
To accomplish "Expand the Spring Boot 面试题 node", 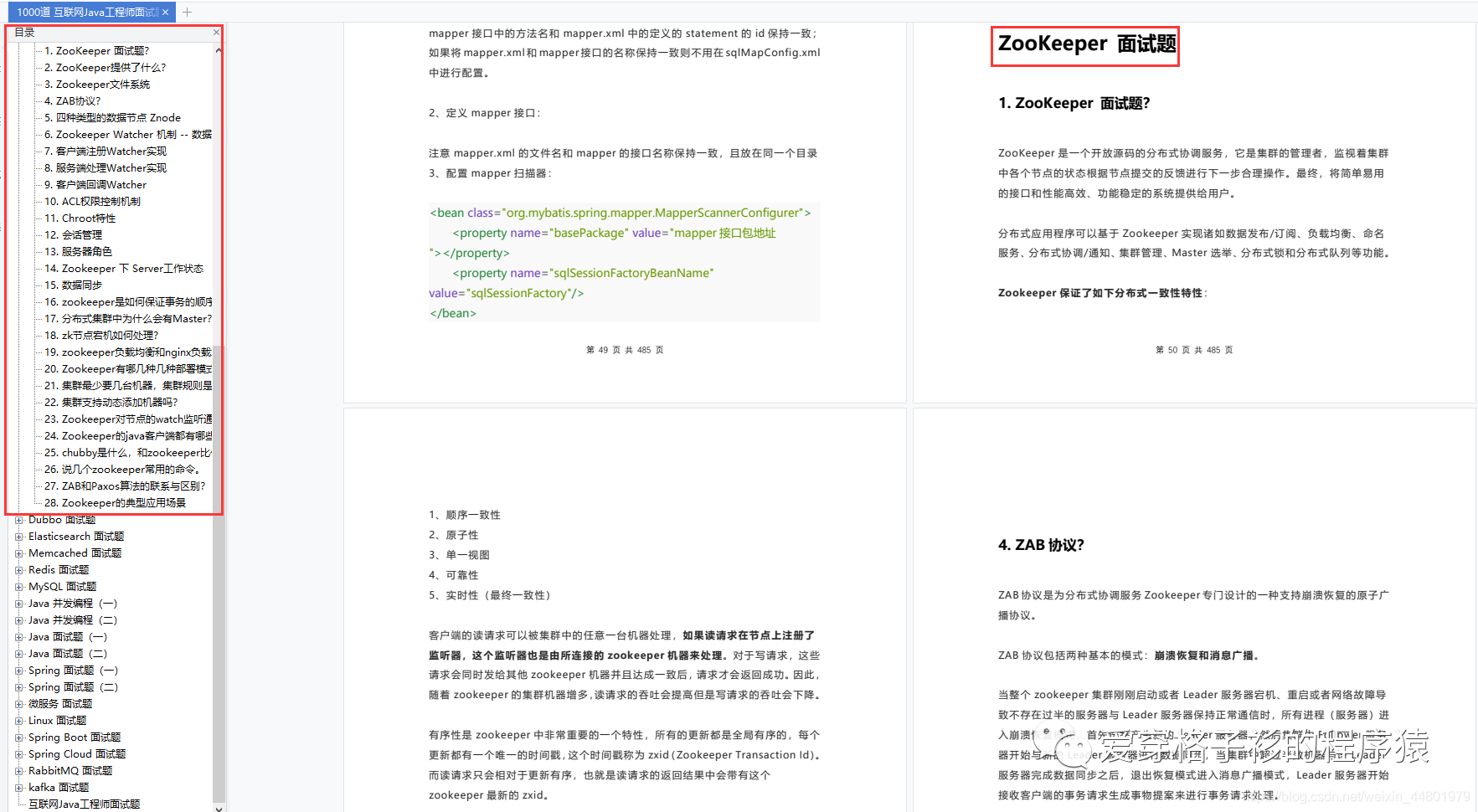I will click(20, 737).
